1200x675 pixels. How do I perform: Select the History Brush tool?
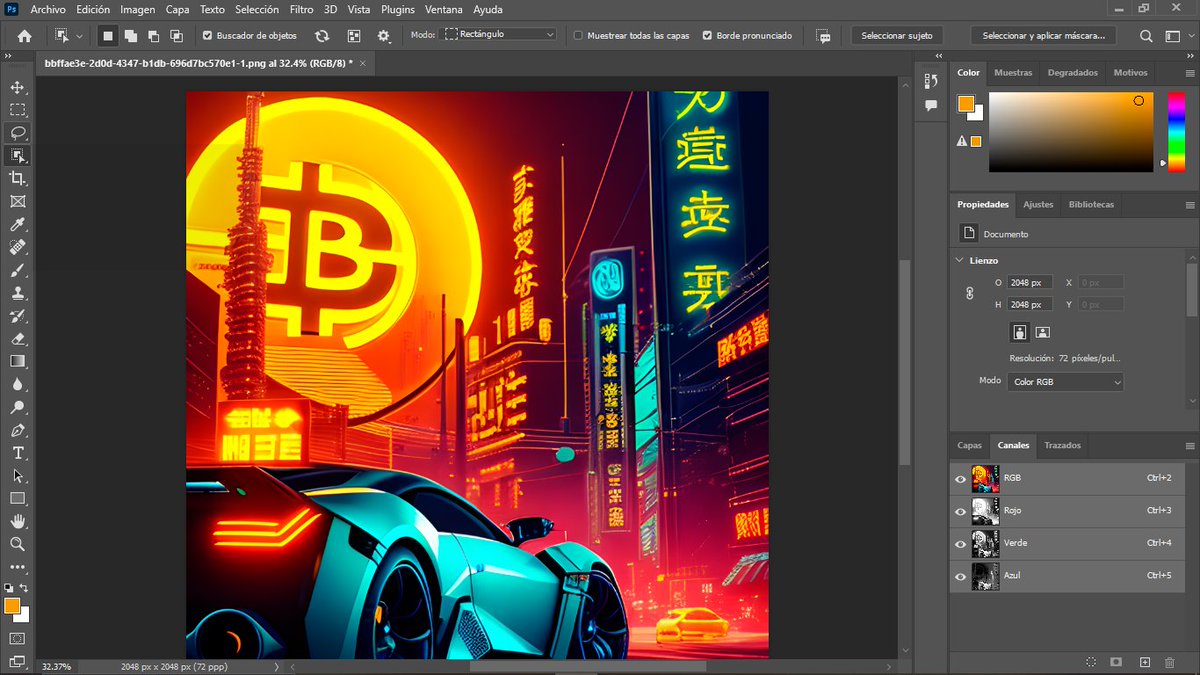18,316
